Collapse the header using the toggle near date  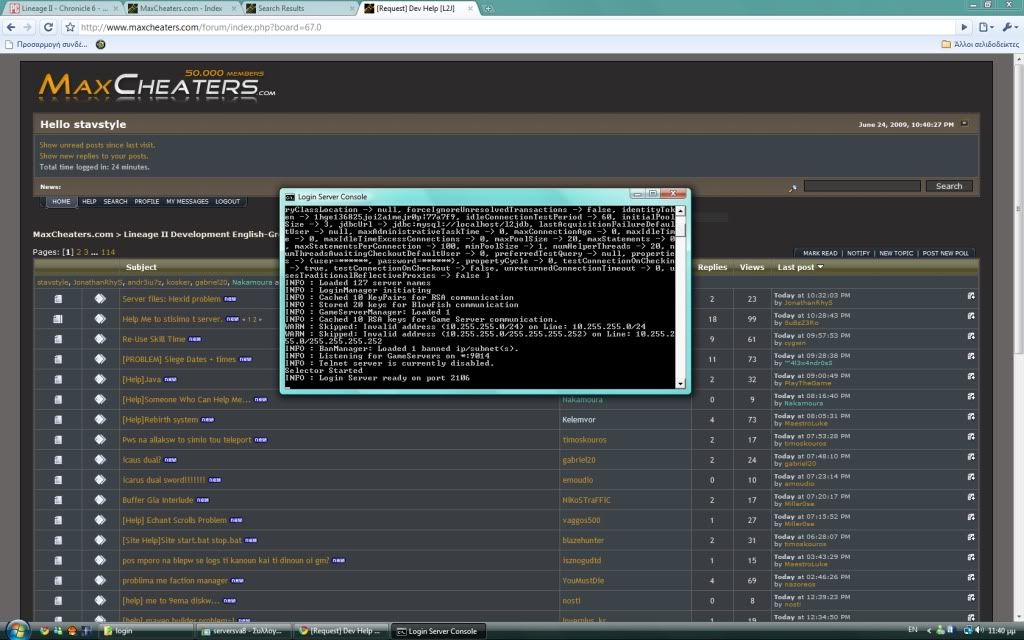[964, 124]
